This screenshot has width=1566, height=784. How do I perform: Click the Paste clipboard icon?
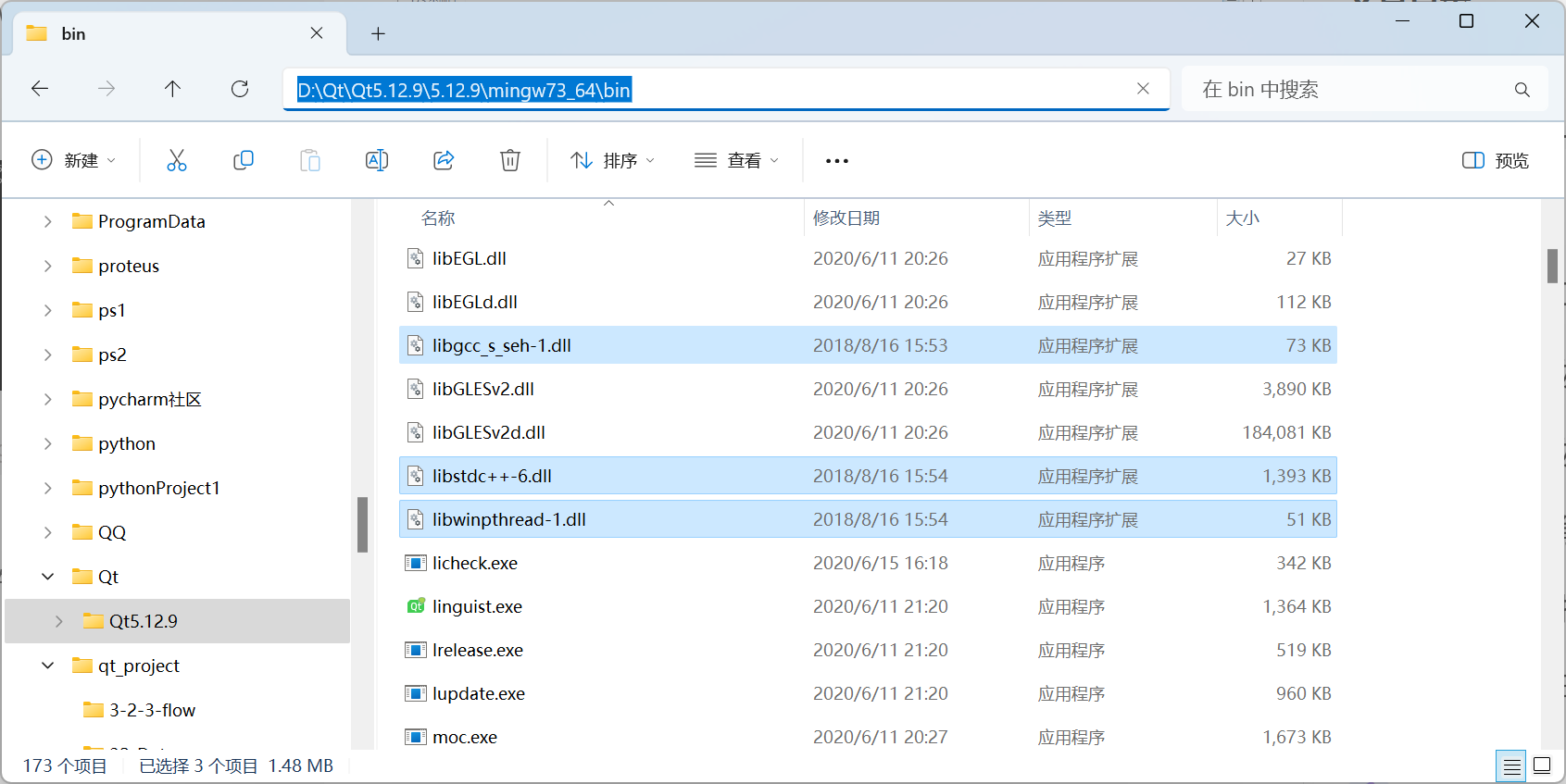pyautogui.click(x=310, y=160)
